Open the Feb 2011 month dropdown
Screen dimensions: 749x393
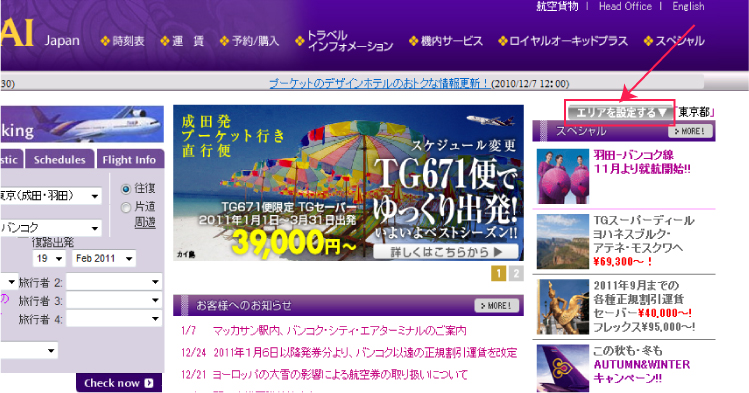point(104,258)
